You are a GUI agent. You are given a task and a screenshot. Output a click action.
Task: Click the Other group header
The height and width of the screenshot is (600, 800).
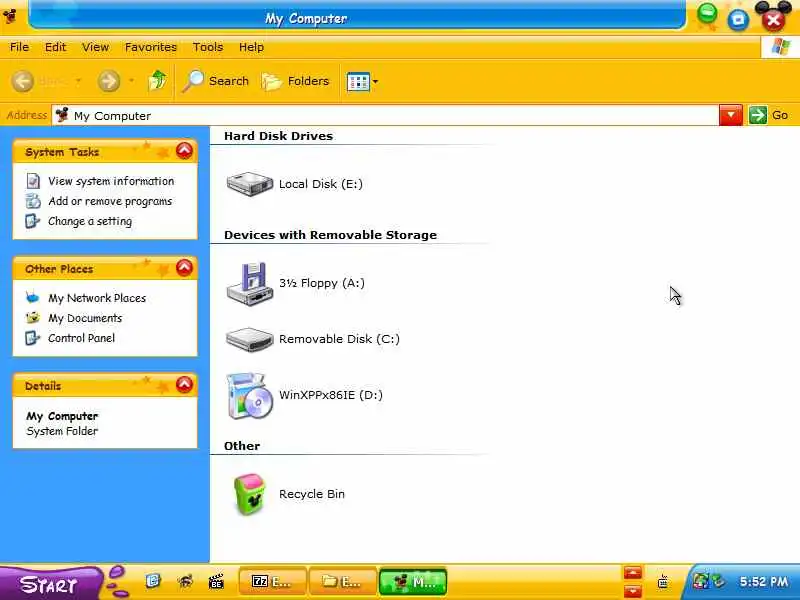(x=242, y=446)
